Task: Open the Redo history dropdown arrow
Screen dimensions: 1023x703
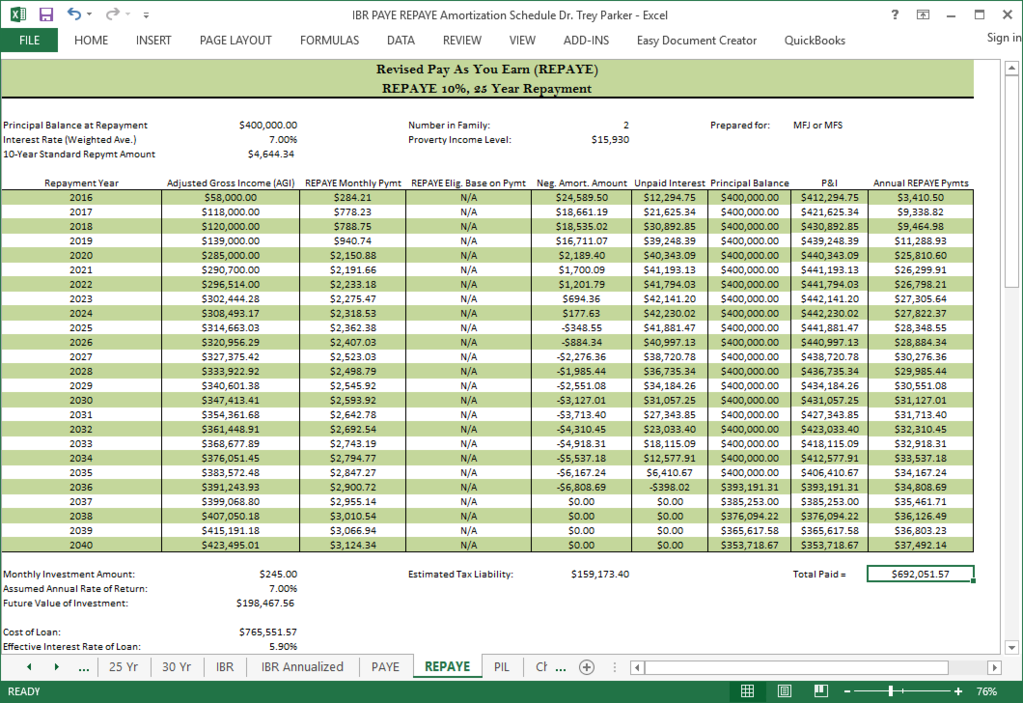Action: coord(129,14)
